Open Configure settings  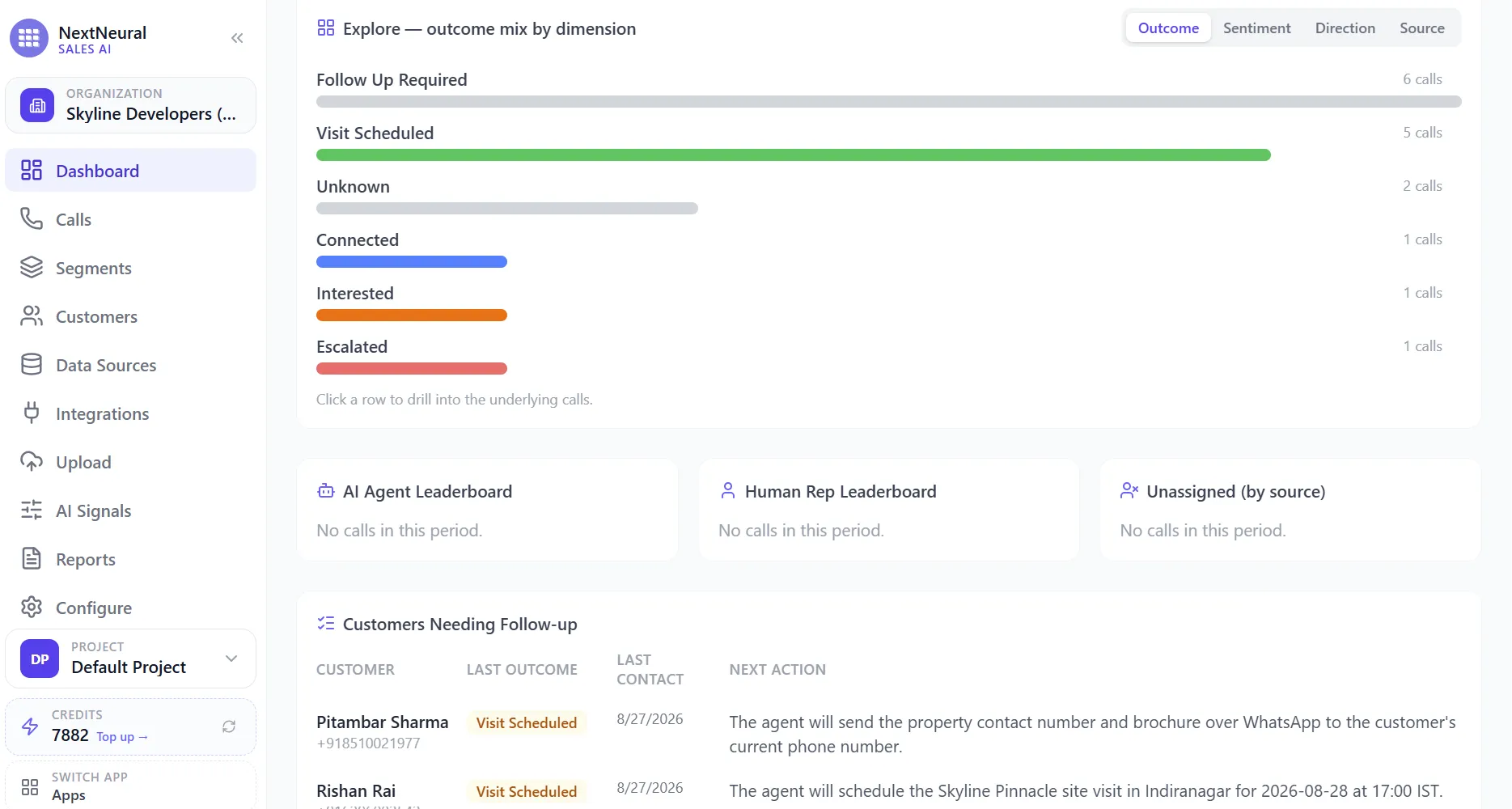pyautogui.click(x=130, y=607)
